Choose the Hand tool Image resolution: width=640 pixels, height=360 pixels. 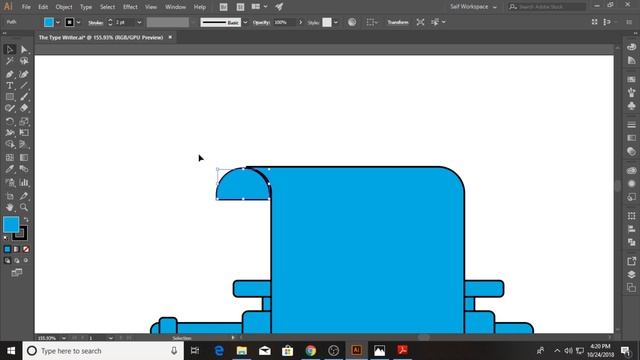point(10,207)
